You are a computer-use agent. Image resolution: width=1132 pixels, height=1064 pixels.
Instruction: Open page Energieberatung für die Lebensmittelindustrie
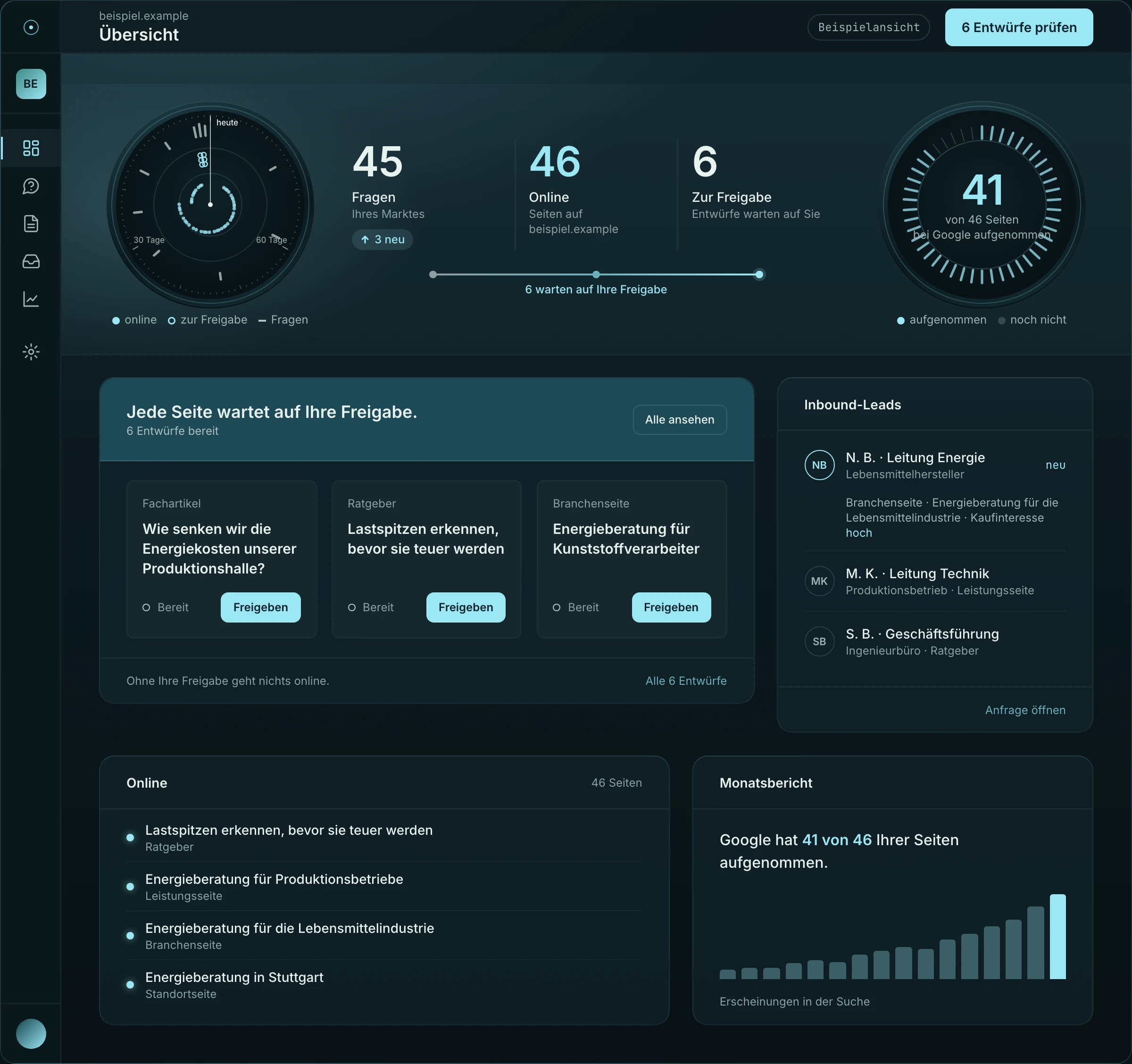pyautogui.click(x=384, y=935)
